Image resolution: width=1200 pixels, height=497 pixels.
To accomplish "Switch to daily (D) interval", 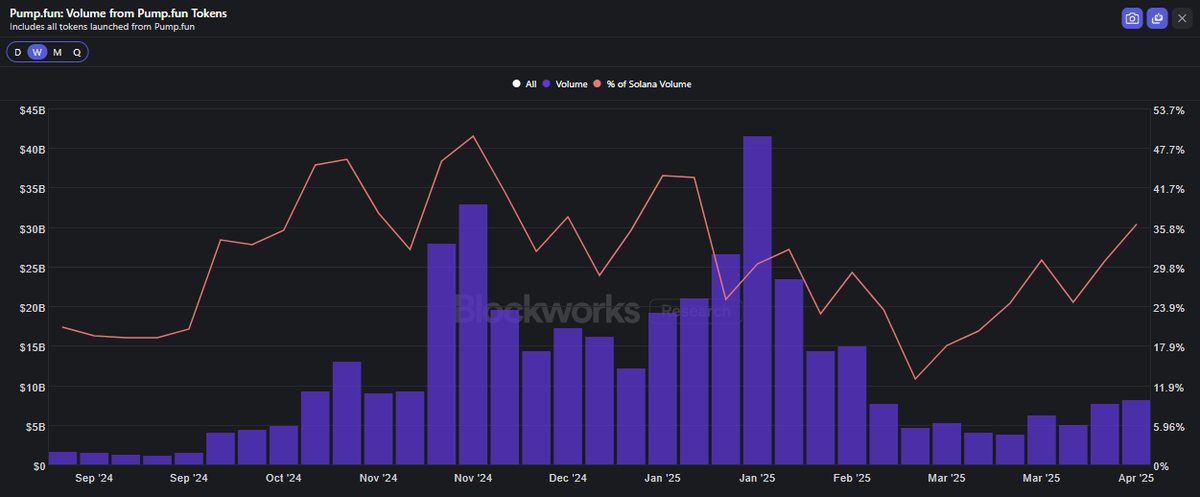I will [17, 52].
